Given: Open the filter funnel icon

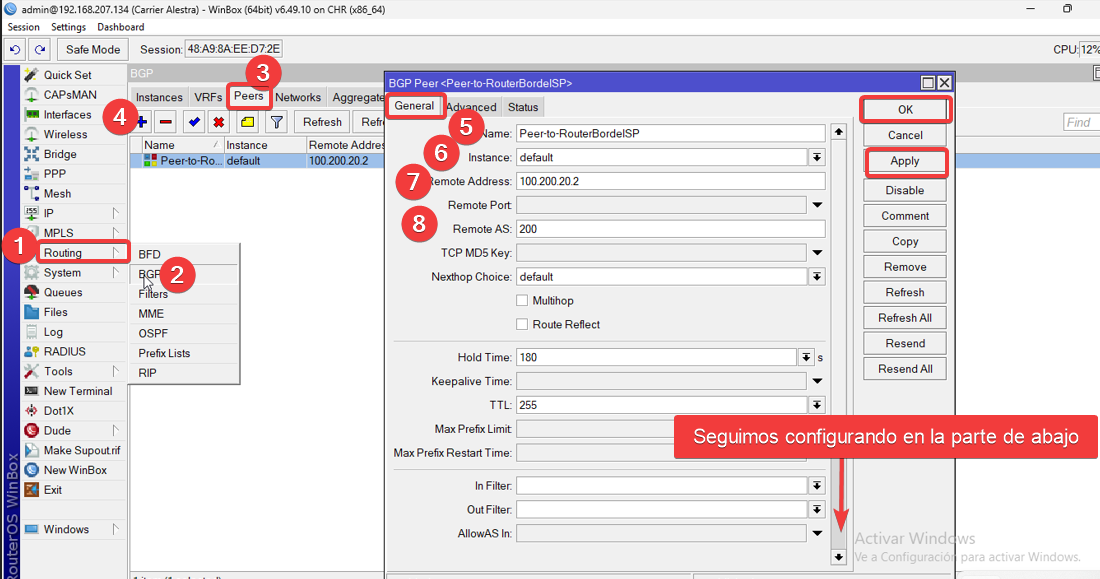Looking at the screenshot, I should click(276, 122).
